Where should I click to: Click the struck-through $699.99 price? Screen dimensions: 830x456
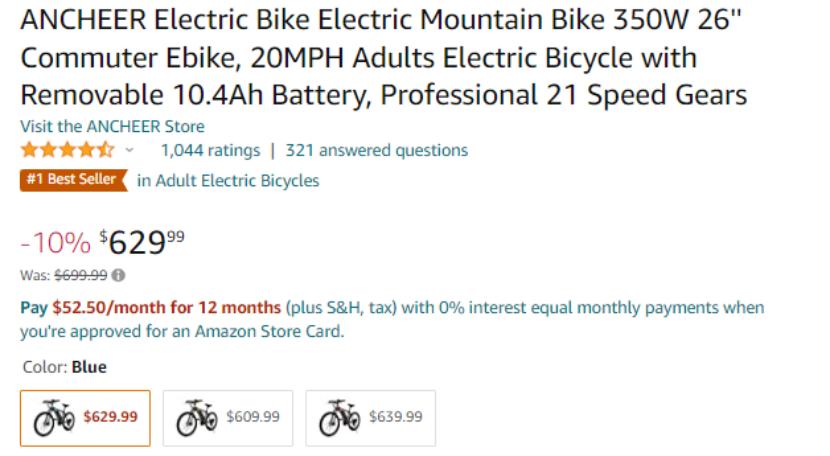tap(80, 275)
